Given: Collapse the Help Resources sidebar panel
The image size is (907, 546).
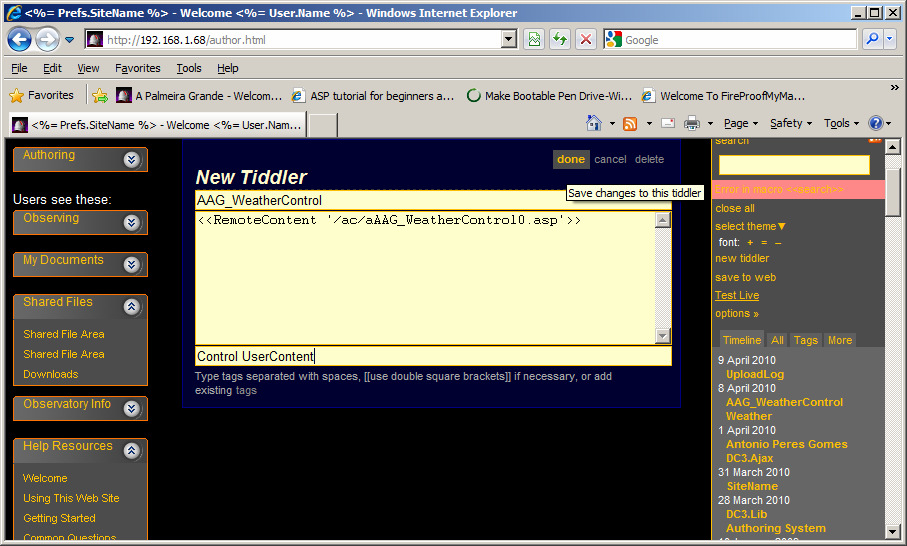Looking at the screenshot, I should pos(132,451).
